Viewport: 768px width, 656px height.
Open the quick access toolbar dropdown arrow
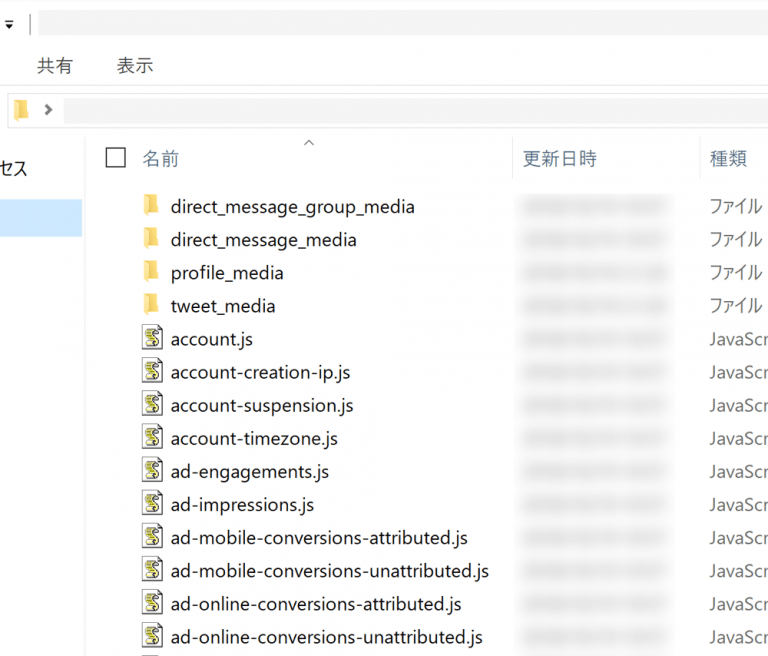click(x=9, y=25)
